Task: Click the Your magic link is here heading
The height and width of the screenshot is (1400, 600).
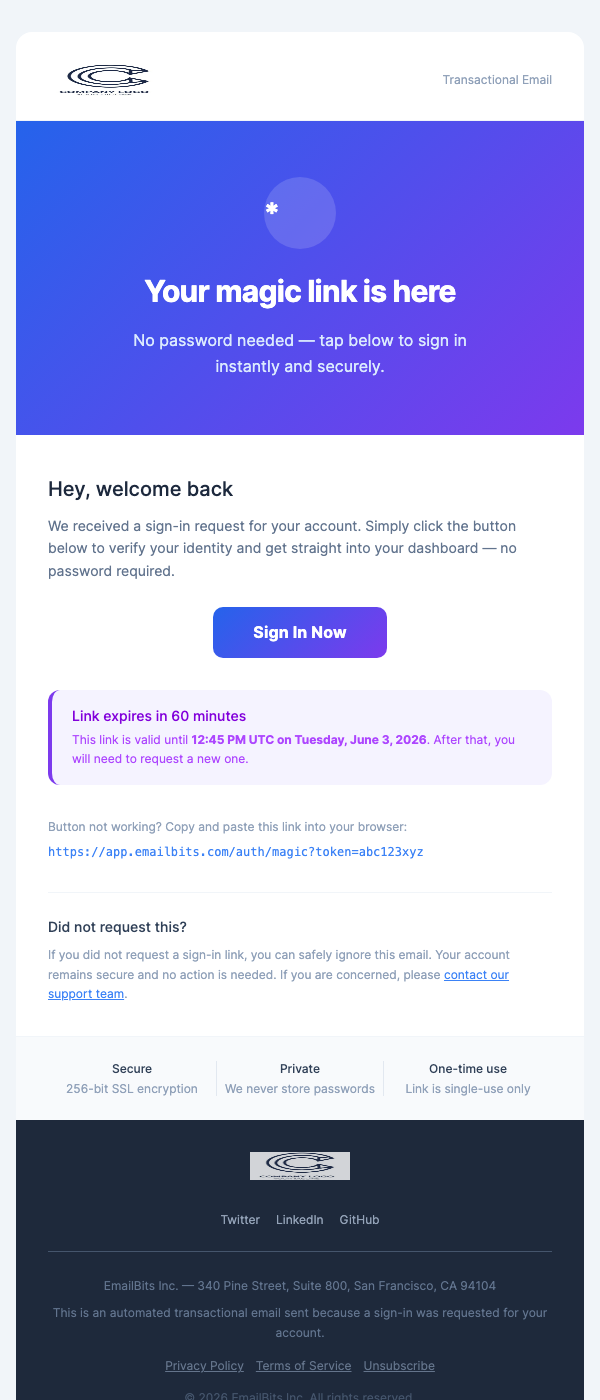Action: 299,291
